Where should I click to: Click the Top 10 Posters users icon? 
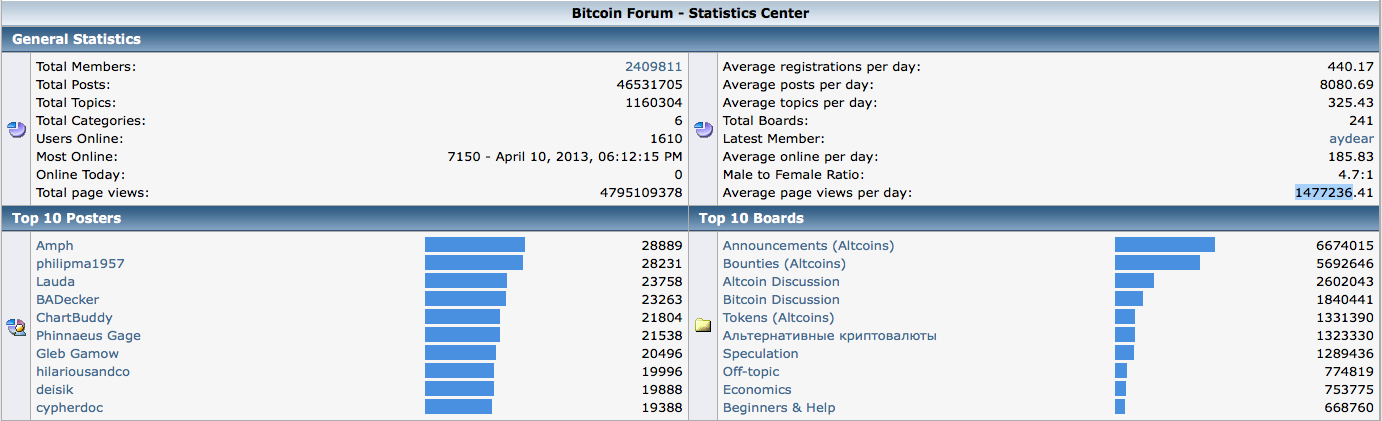(x=16, y=326)
